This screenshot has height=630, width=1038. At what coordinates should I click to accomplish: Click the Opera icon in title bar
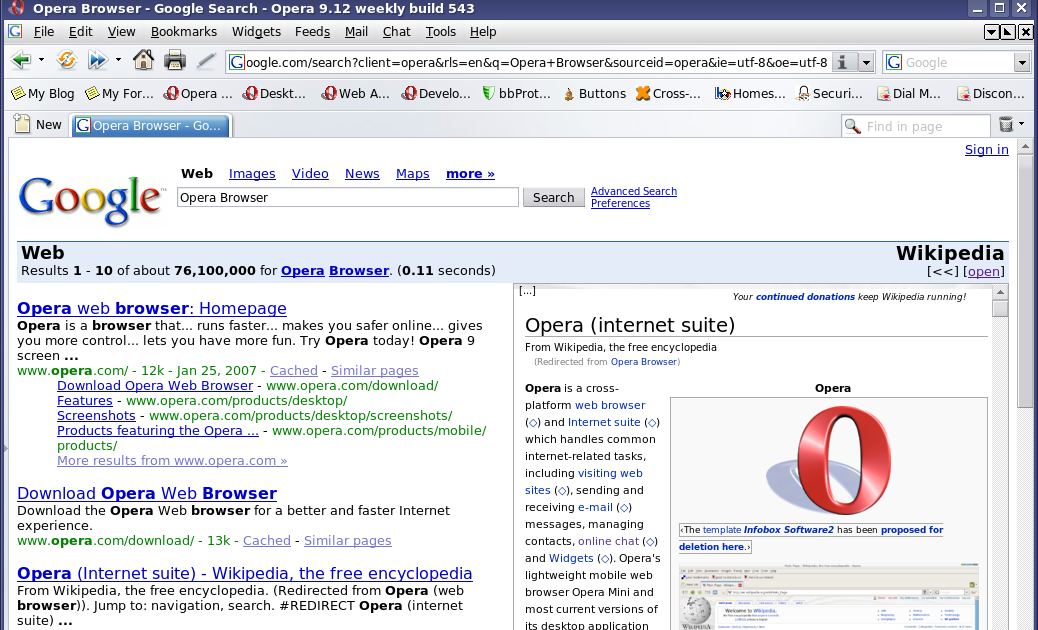point(16,8)
